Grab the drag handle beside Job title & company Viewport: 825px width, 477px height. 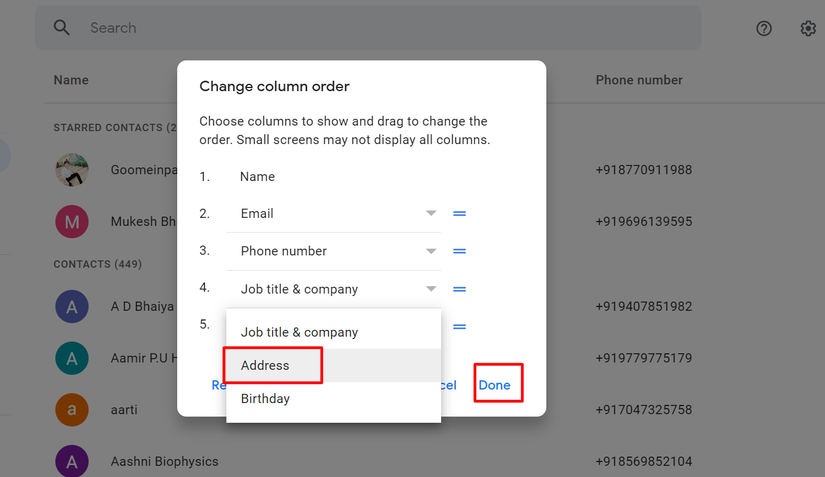click(x=459, y=289)
